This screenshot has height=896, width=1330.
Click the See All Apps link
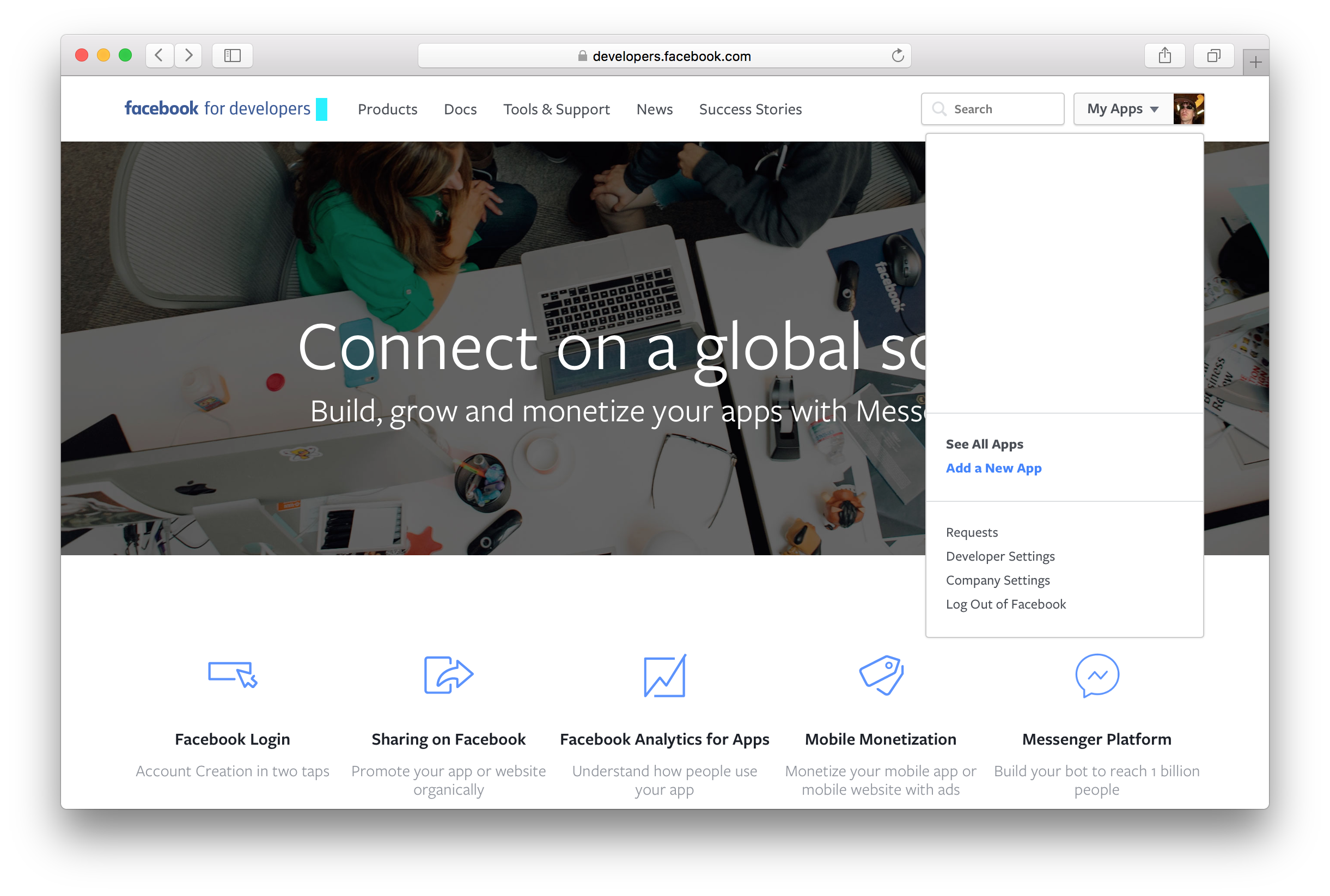[x=984, y=443]
